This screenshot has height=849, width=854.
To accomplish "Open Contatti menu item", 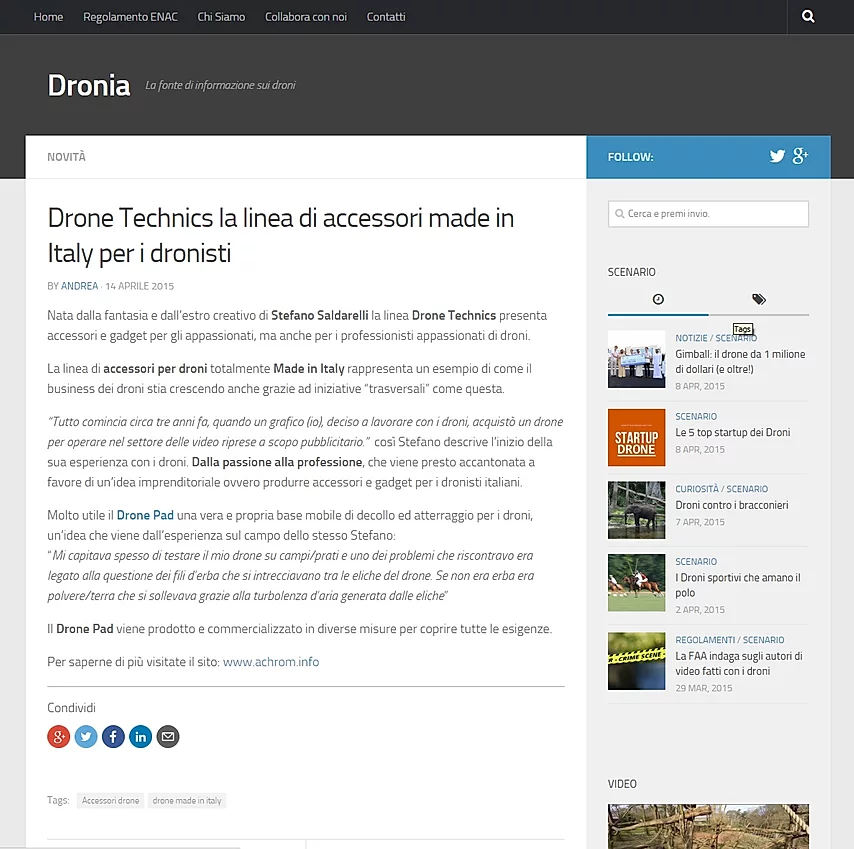I will [386, 17].
